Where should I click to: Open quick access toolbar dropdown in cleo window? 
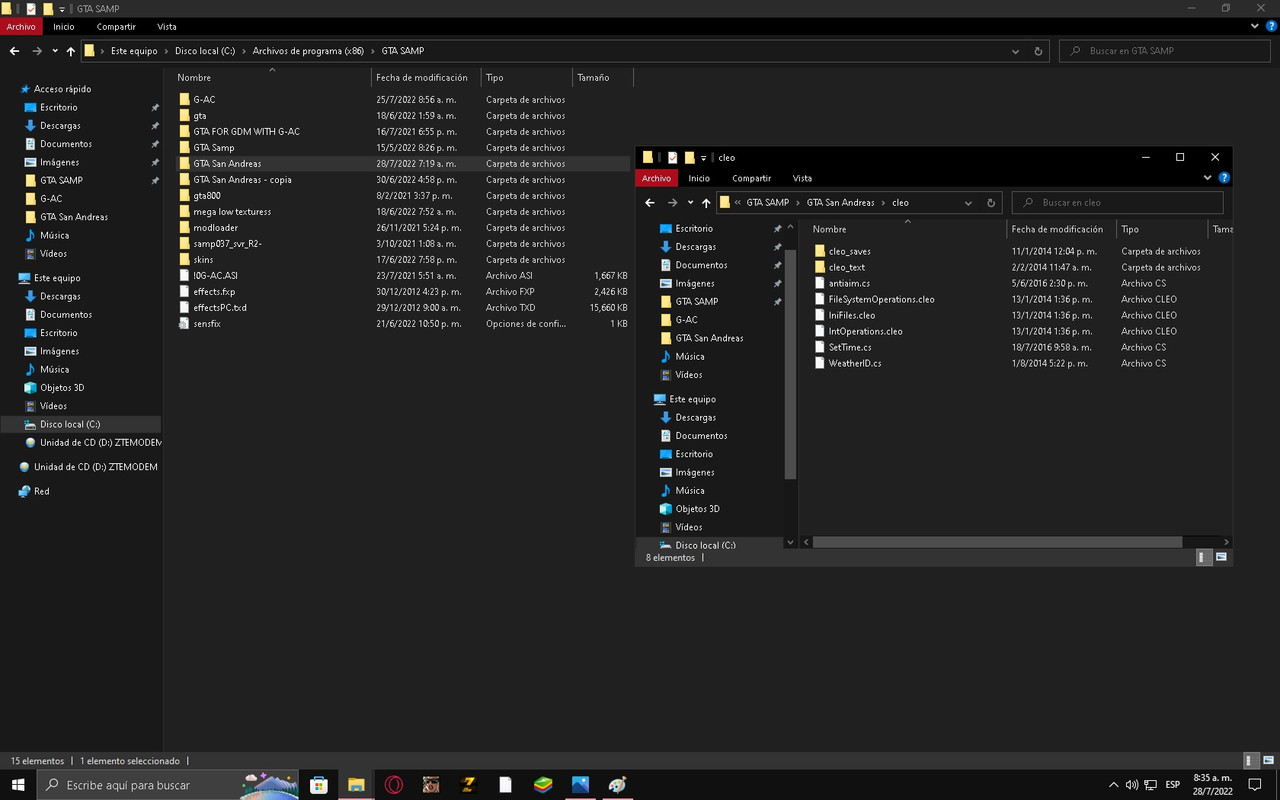pyautogui.click(x=704, y=157)
